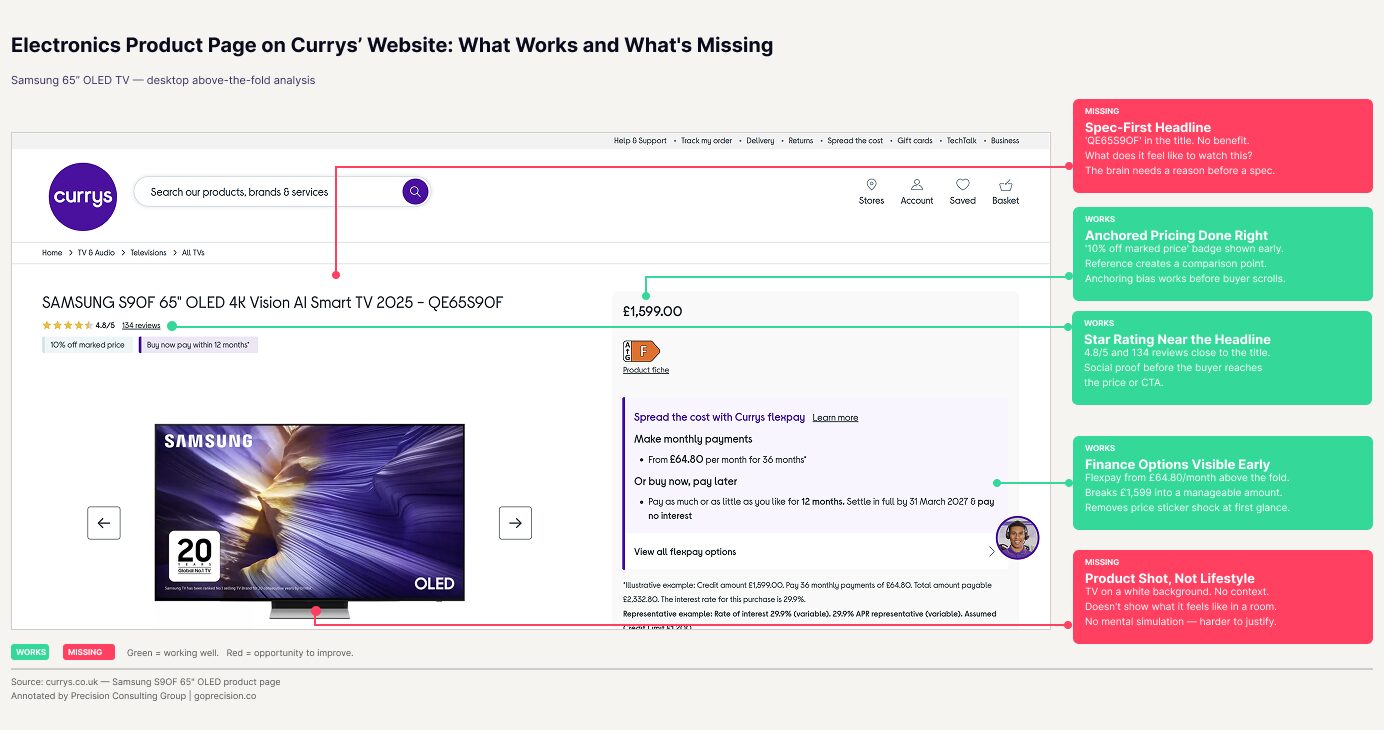Open Business link in top bar

pos(1005,141)
